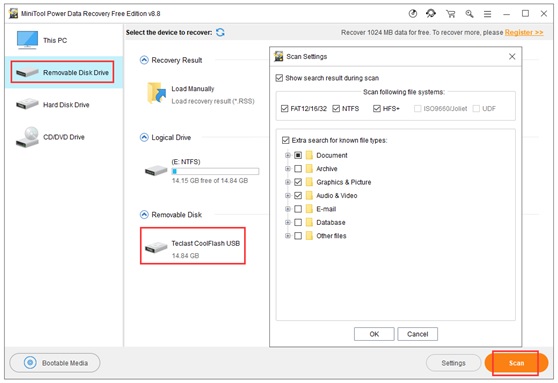
Task: Uncheck the HFS+ file system checkbox
Action: click(377, 109)
